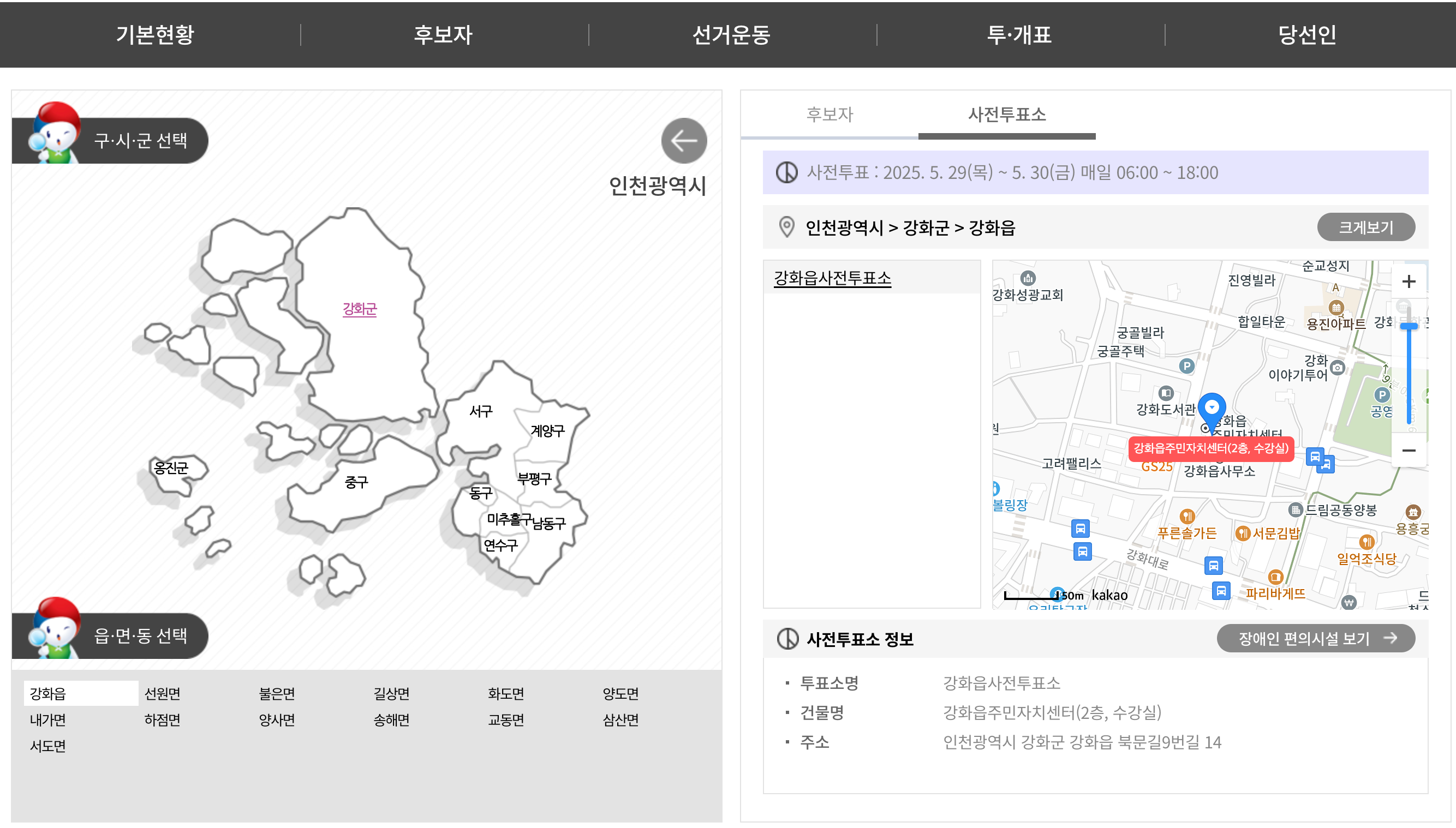This screenshot has height=828, width=1456.
Task: Click the red 강화읍주민자치센터 map label
Action: pyautogui.click(x=1211, y=449)
